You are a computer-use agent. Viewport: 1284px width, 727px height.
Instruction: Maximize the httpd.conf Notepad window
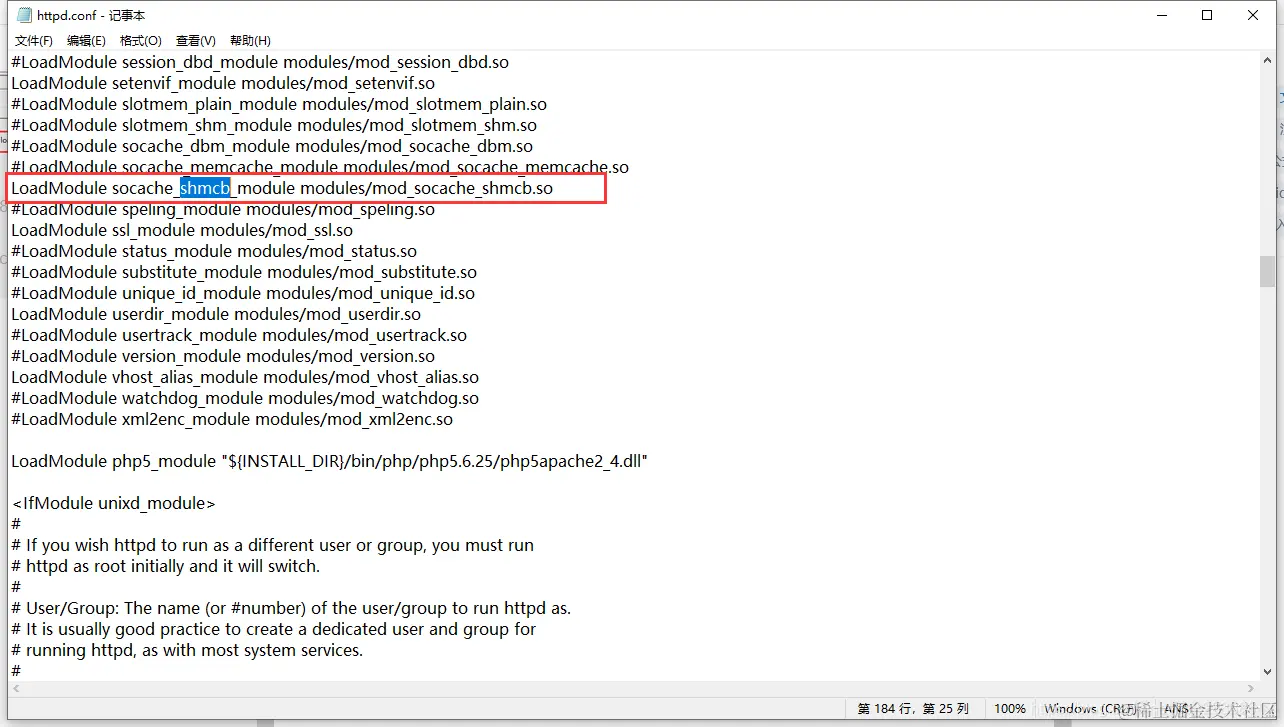pos(1207,15)
